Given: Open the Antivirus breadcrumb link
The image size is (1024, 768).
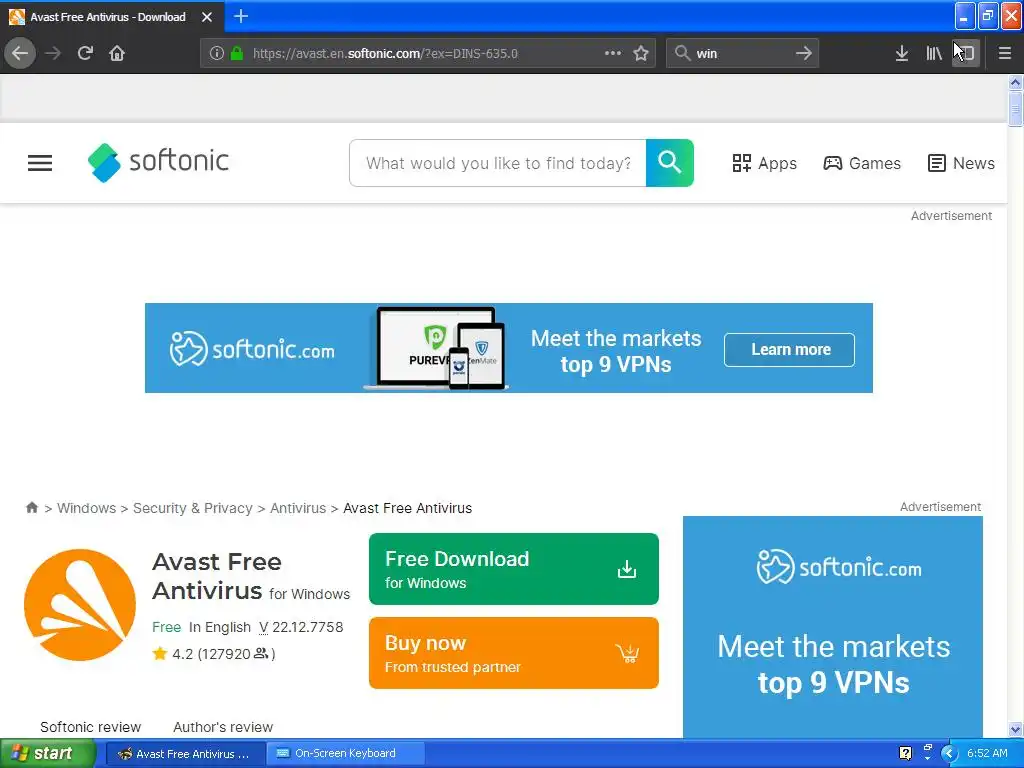Looking at the screenshot, I should (298, 508).
